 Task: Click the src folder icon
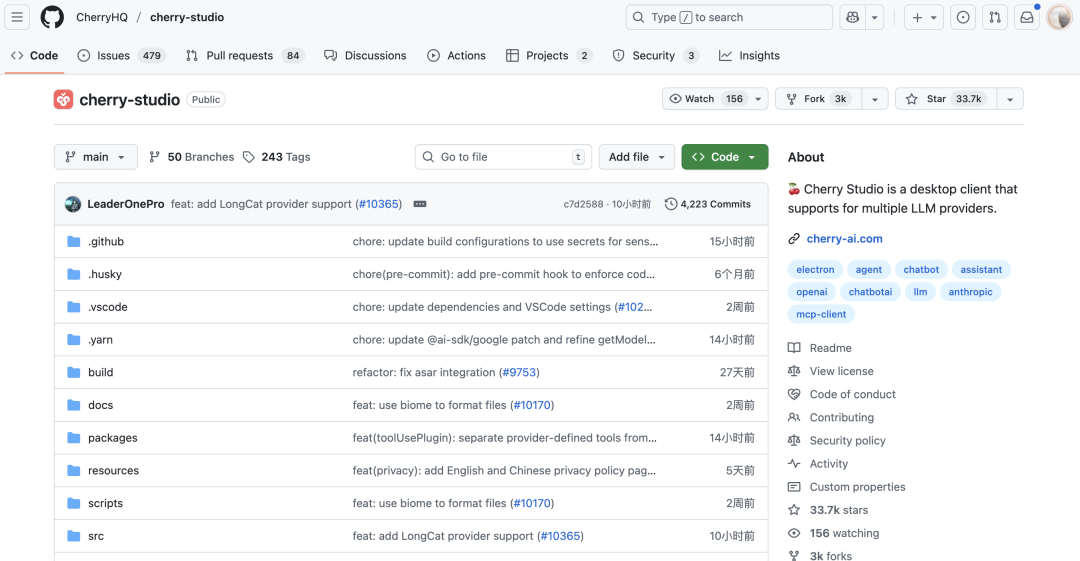tap(74, 536)
